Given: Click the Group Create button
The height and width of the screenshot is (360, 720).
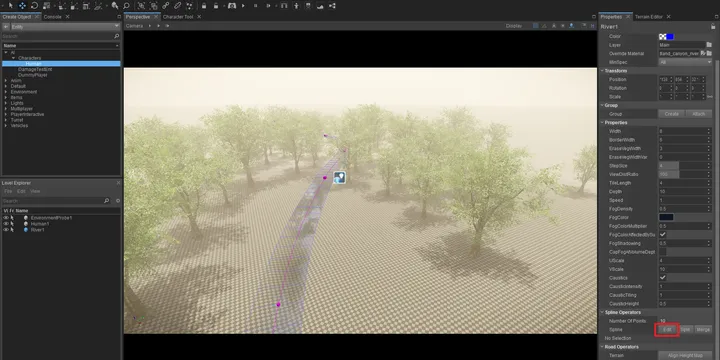Looking at the screenshot, I should tap(671, 114).
